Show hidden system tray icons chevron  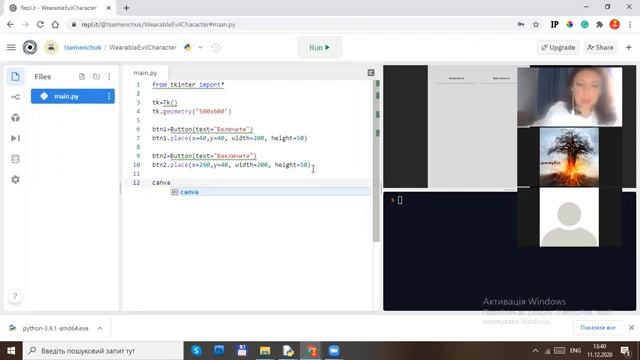tap(535, 351)
